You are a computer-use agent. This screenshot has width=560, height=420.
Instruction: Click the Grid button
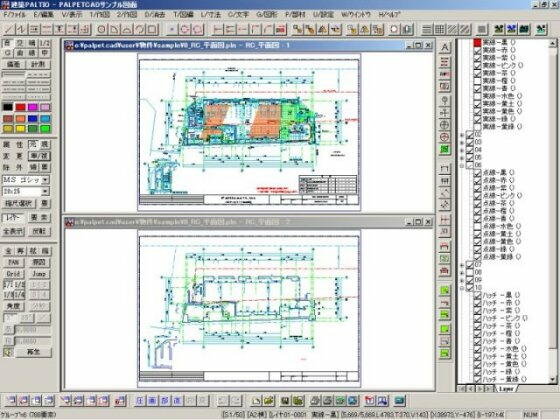point(14,274)
